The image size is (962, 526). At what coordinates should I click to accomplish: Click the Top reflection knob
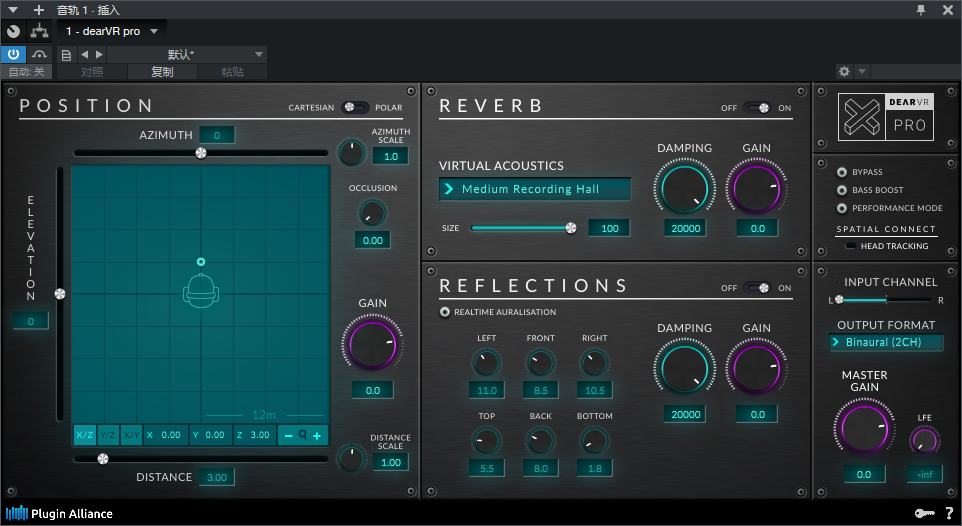coord(487,441)
